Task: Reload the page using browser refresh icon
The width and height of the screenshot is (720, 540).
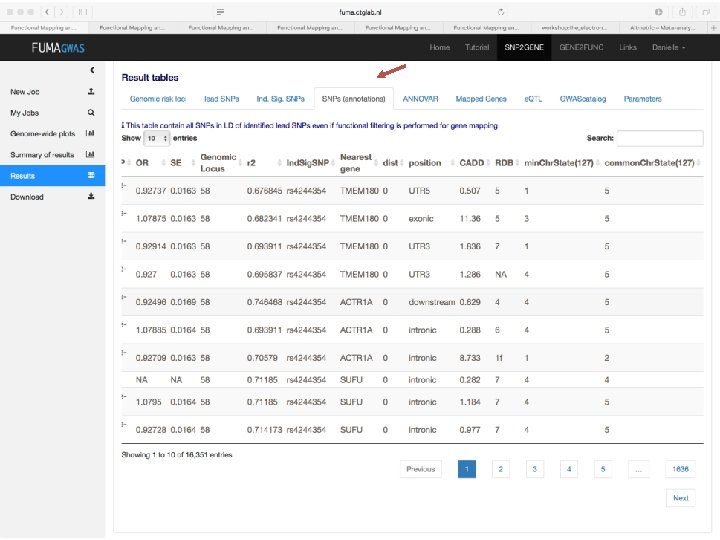Action: pyautogui.click(x=501, y=12)
